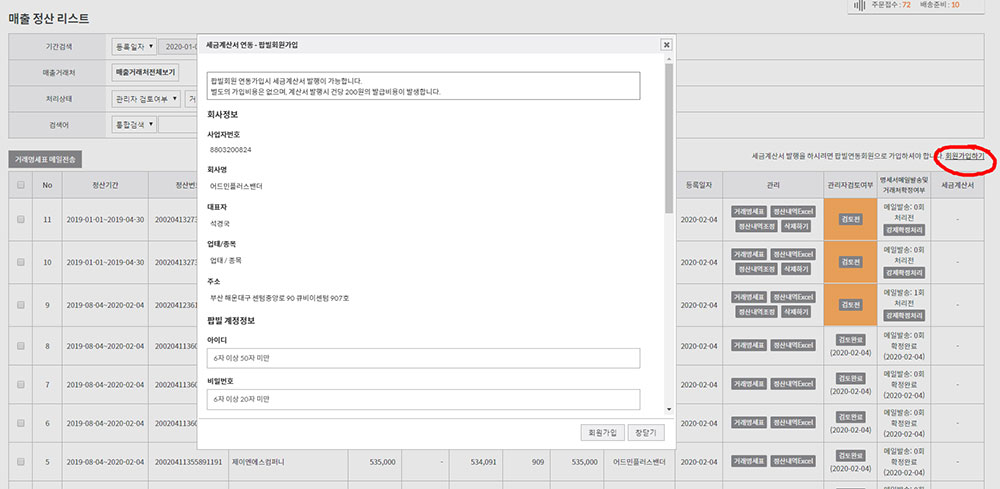Click 검토완료 button in row 5
This screenshot has height=489, width=1000.
(x=850, y=456)
